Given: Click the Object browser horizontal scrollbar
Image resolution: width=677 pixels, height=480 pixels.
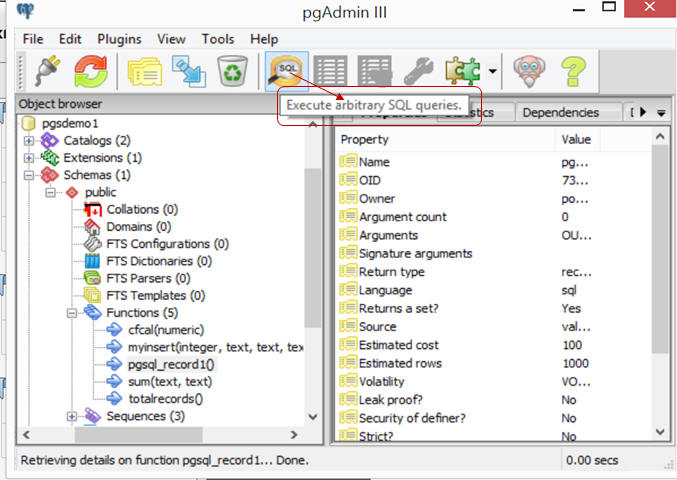Looking at the screenshot, I should [x=138, y=435].
